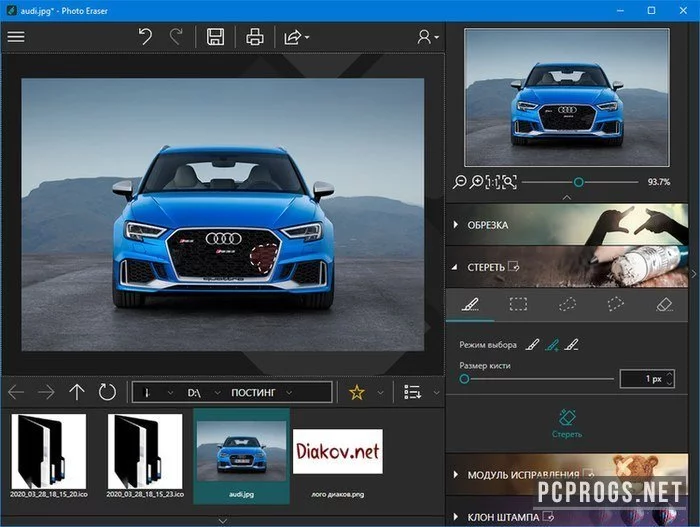Adjust the zoom level slider
The image size is (700, 527).
(580, 182)
